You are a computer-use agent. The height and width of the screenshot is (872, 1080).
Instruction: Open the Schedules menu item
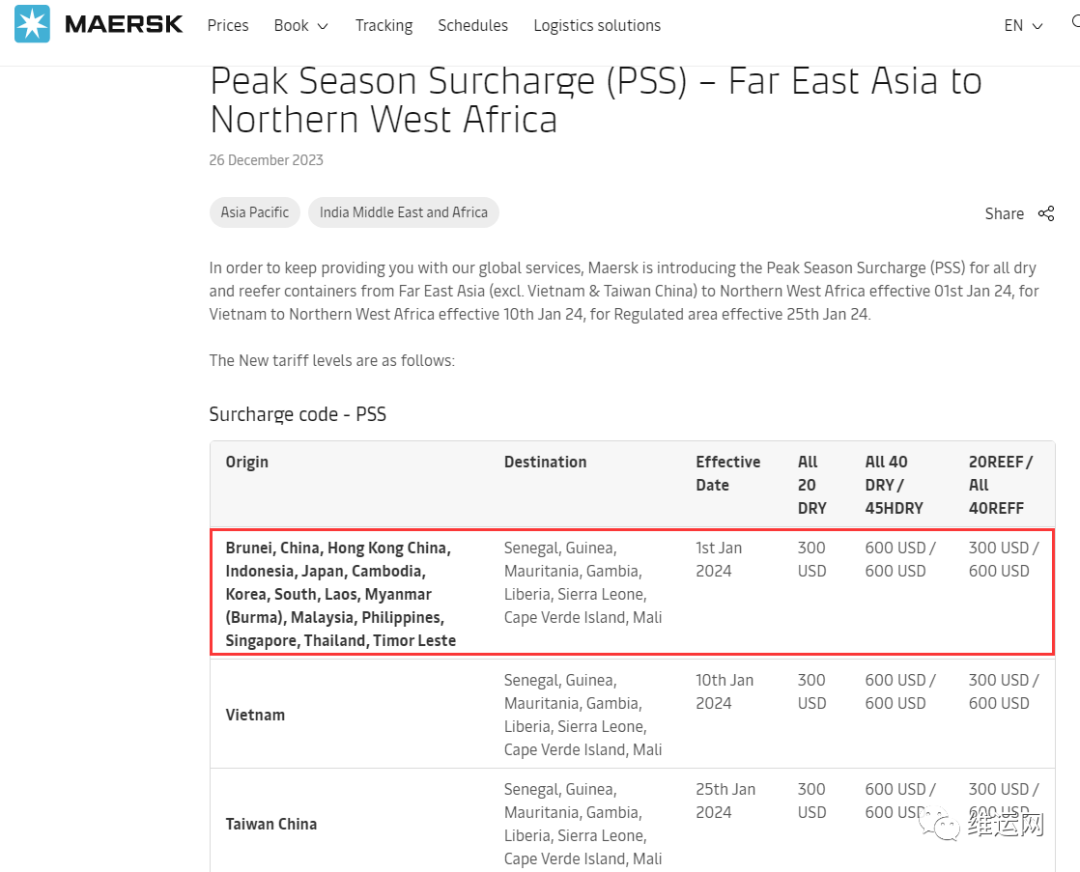(x=472, y=25)
